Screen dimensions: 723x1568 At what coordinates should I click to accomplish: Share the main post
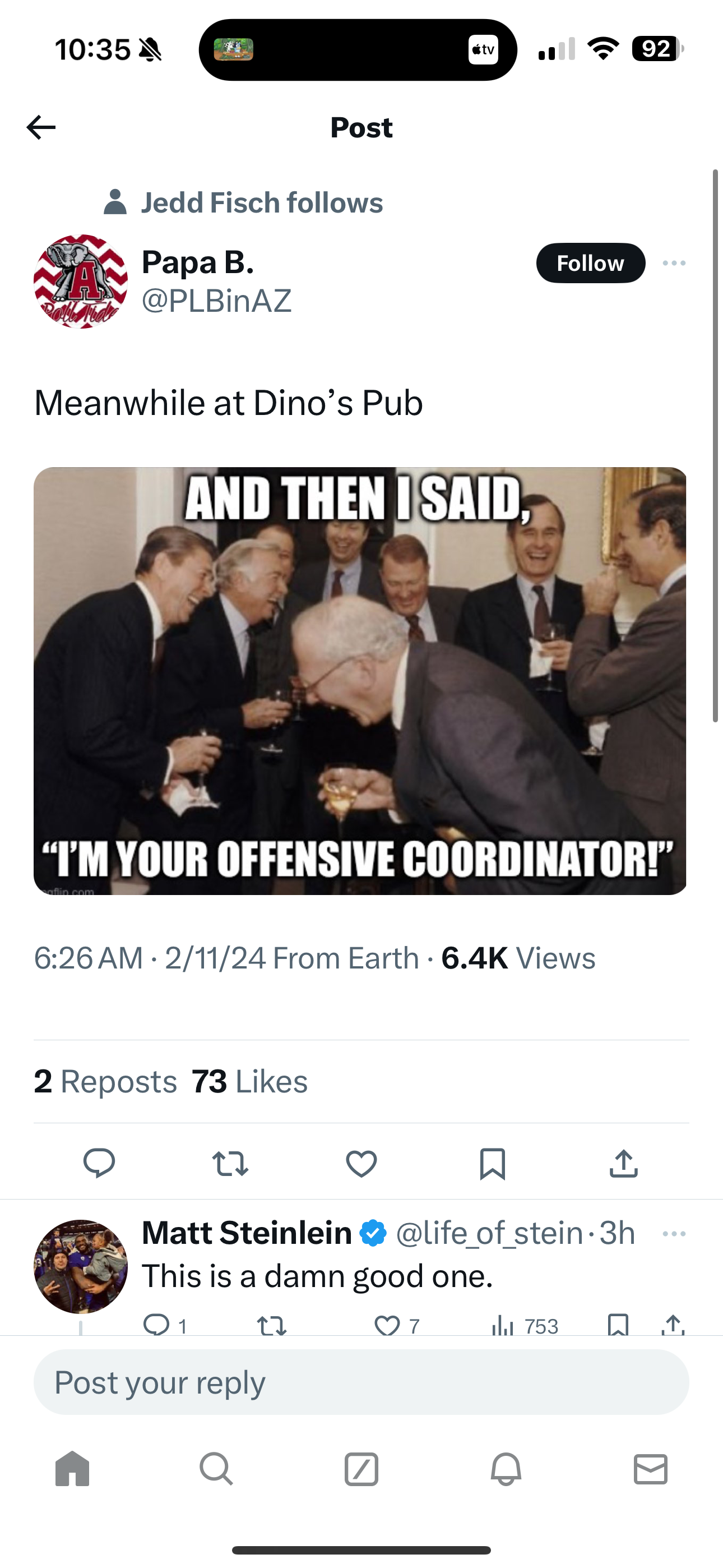coord(623,1163)
